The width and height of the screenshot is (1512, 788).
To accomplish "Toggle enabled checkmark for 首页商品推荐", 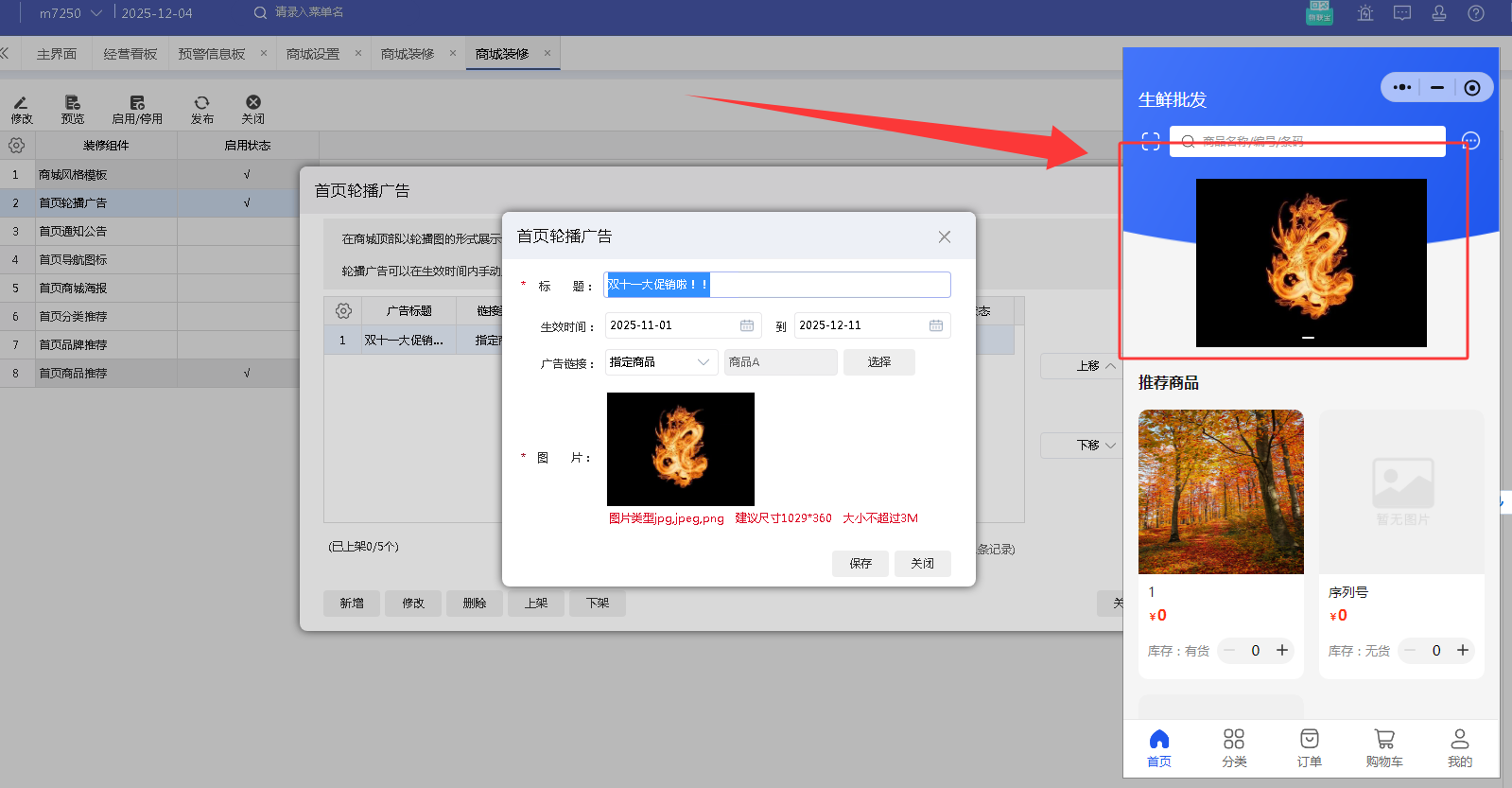I will pyautogui.click(x=247, y=374).
